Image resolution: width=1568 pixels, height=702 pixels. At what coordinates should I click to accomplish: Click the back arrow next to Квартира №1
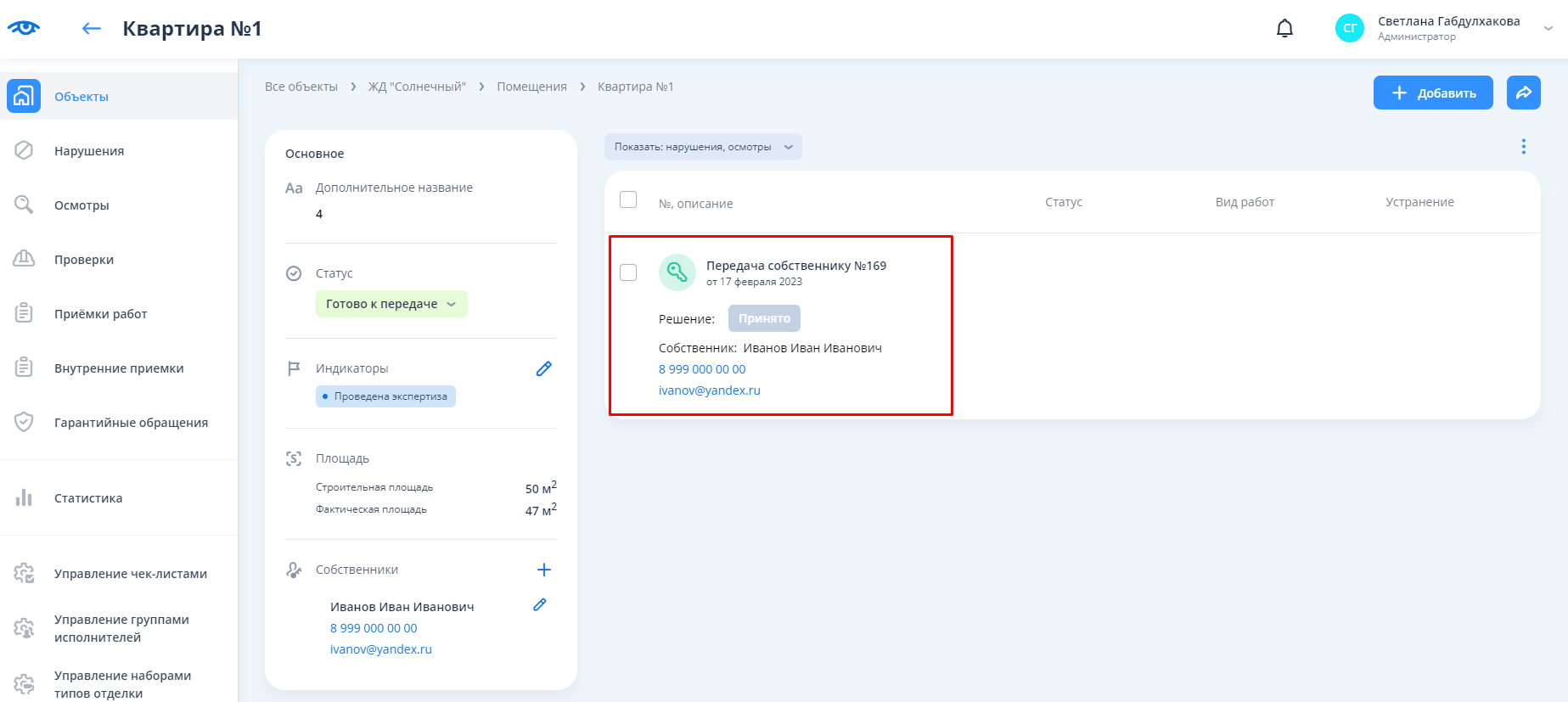coord(91,29)
